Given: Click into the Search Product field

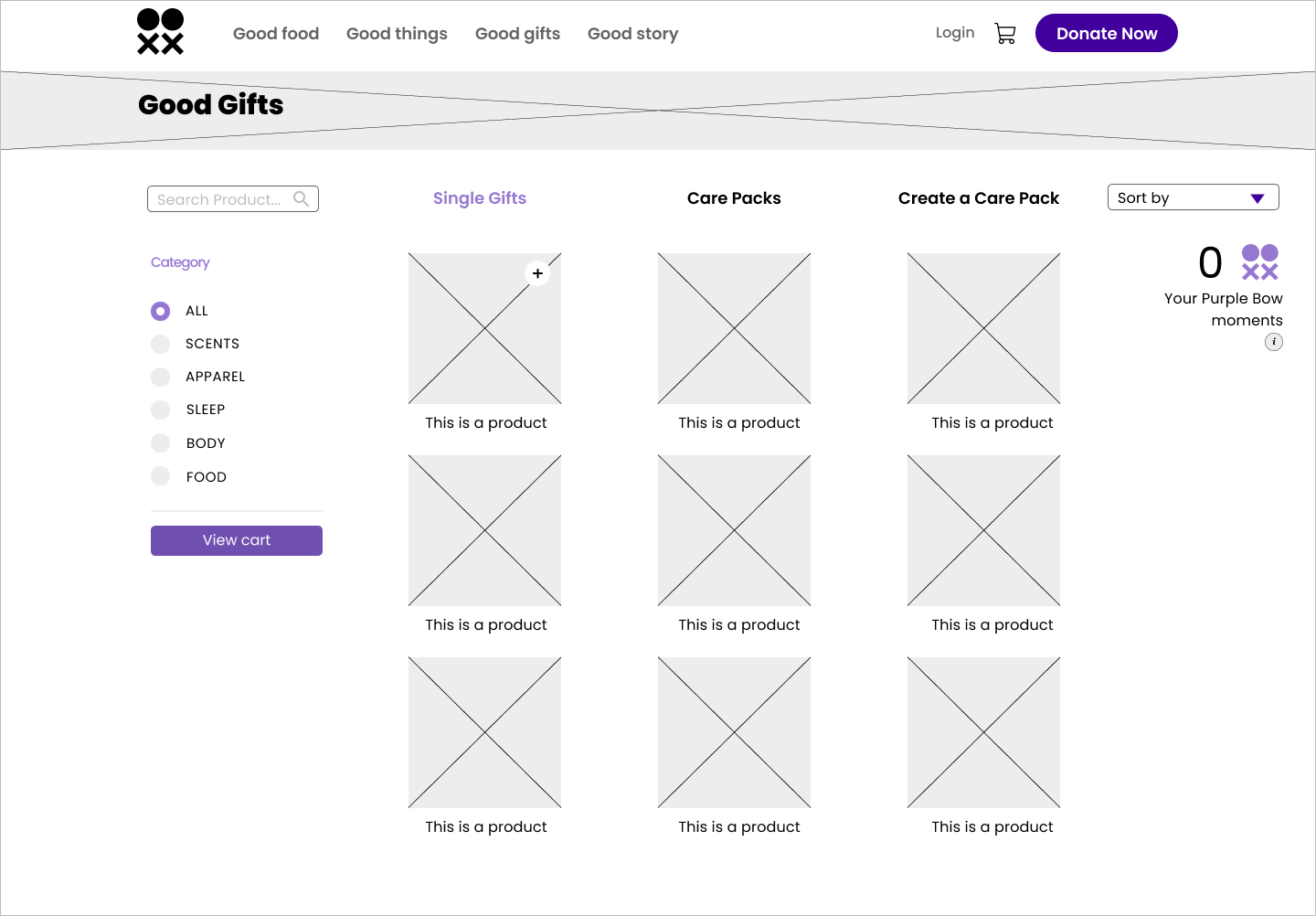Looking at the screenshot, I should point(219,199).
